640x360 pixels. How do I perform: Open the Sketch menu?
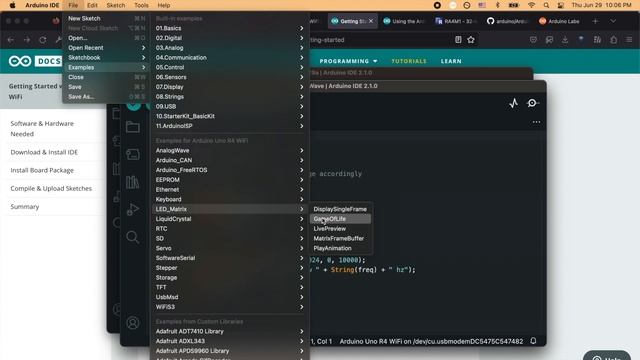116,5
